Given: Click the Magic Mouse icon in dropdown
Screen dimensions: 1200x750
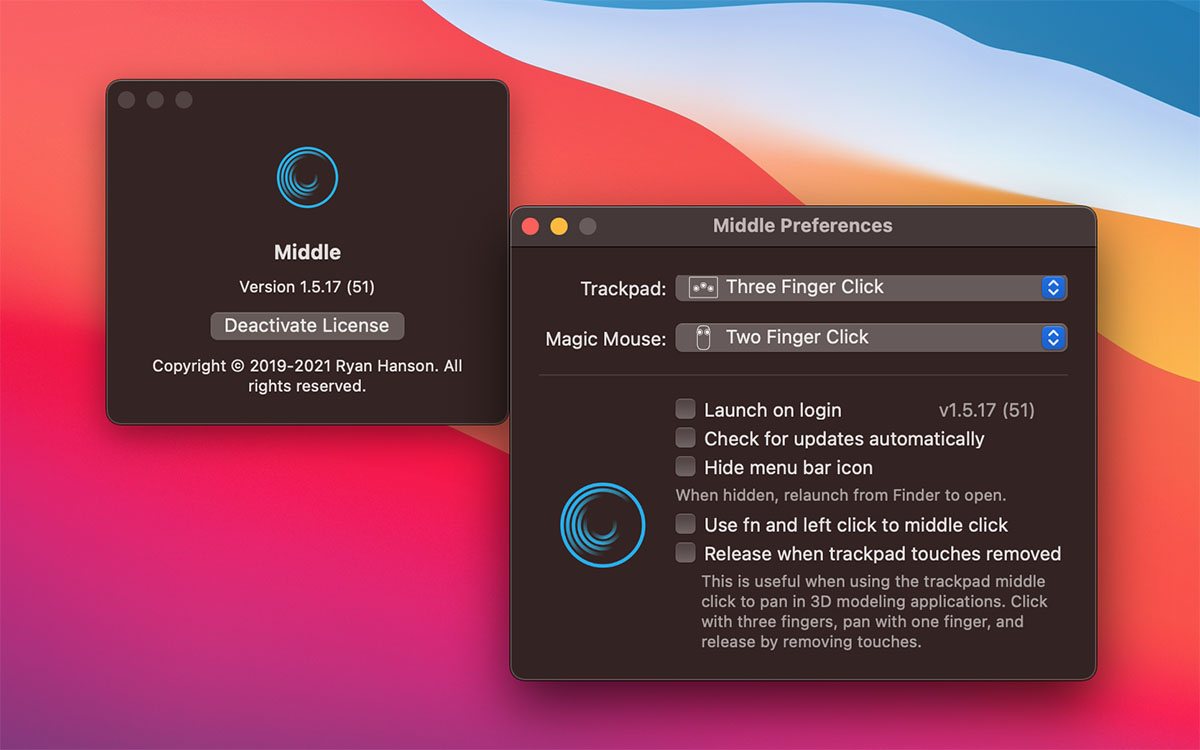Looking at the screenshot, I should tap(703, 338).
